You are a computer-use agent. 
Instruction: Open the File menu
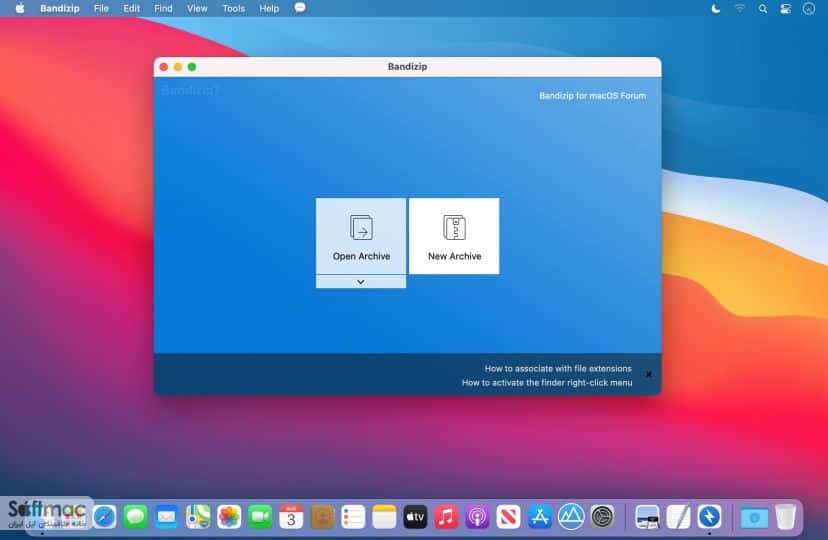(101, 8)
